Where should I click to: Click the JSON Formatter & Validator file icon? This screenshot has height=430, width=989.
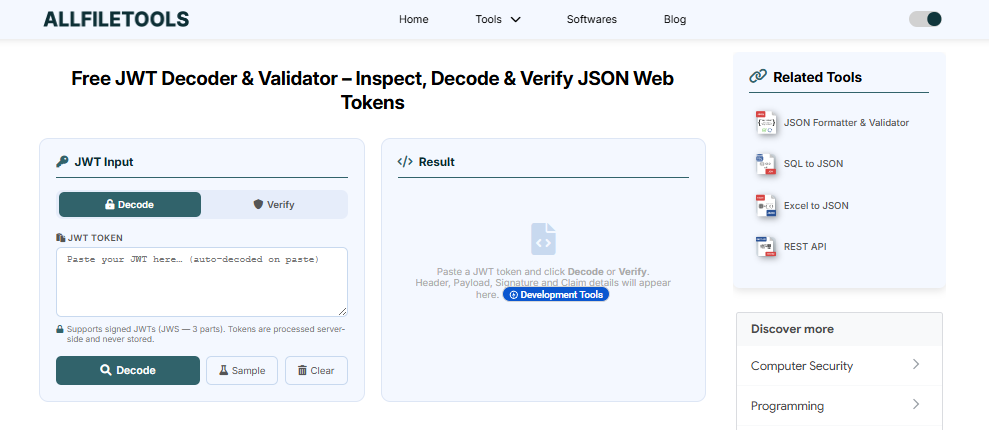[x=766, y=122]
